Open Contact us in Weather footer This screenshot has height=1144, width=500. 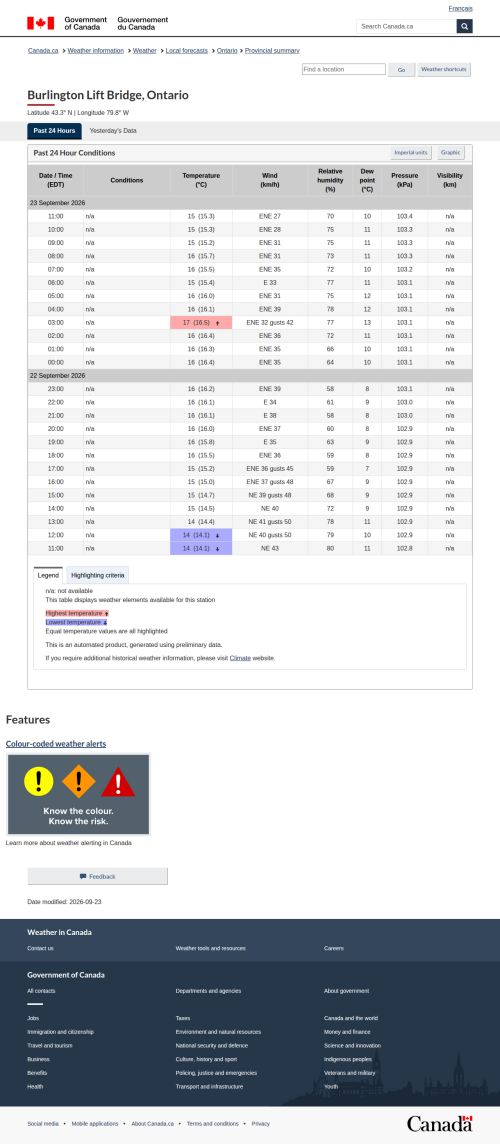click(x=40, y=948)
